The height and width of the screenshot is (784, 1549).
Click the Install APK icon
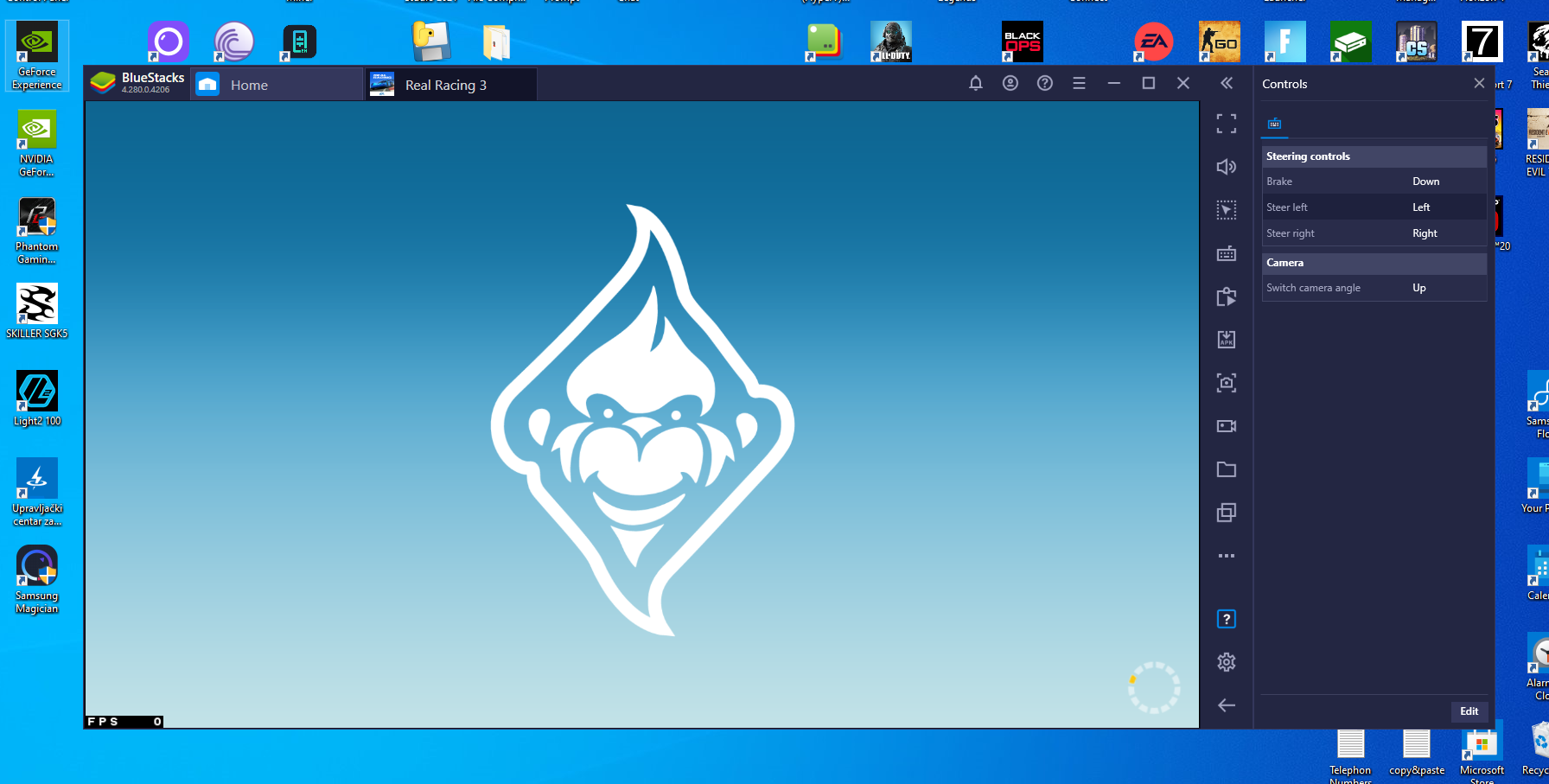[x=1227, y=340]
